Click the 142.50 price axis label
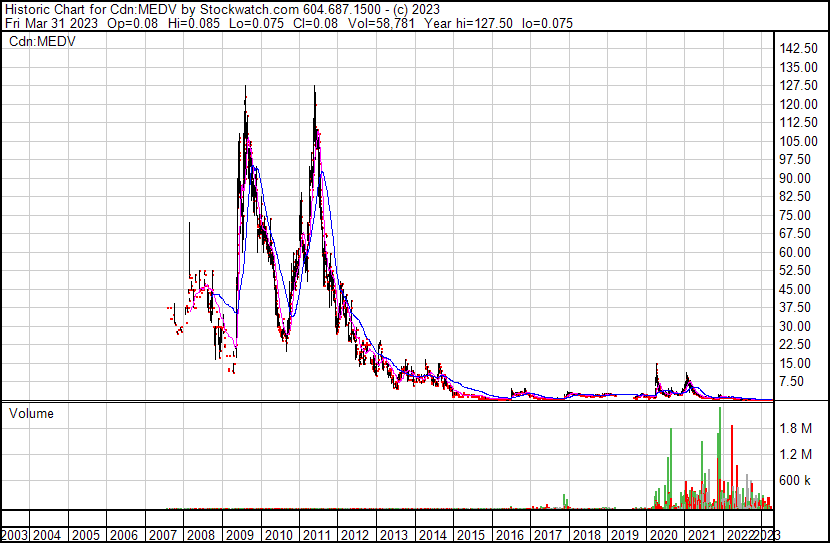This screenshot has width=830, height=543. coord(799,49)
